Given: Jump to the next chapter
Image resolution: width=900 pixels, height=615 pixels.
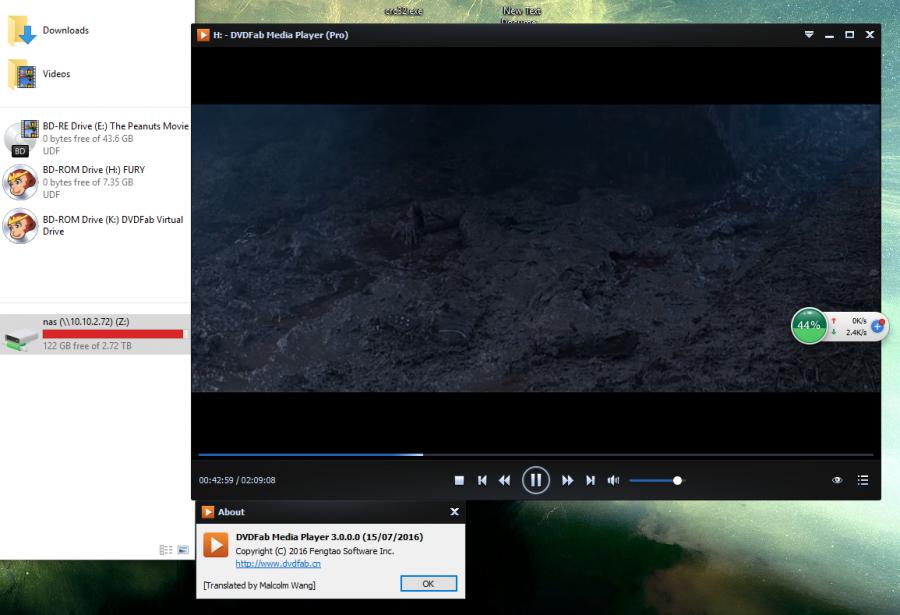Looking at the screenshot, I should 590,480.
